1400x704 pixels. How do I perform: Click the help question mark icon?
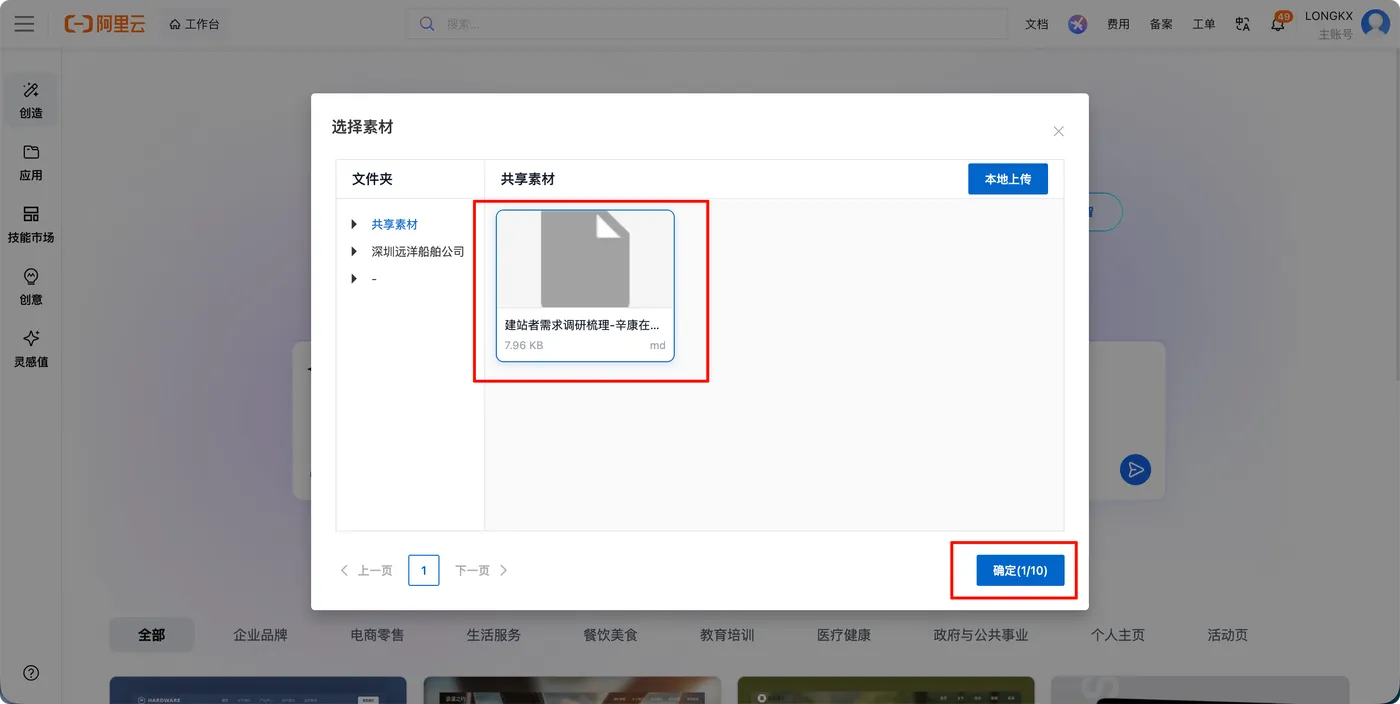[31, 673]
